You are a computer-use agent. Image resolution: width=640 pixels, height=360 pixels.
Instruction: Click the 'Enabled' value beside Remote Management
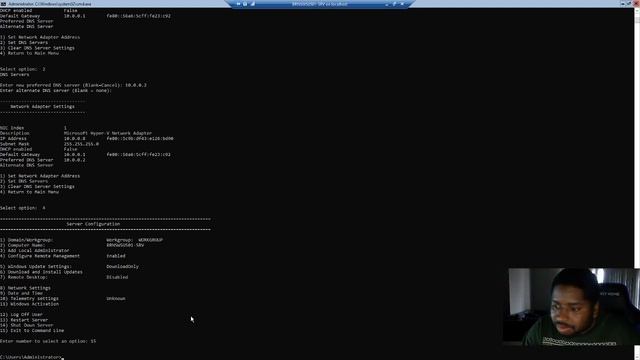click(x=116, y=256)
